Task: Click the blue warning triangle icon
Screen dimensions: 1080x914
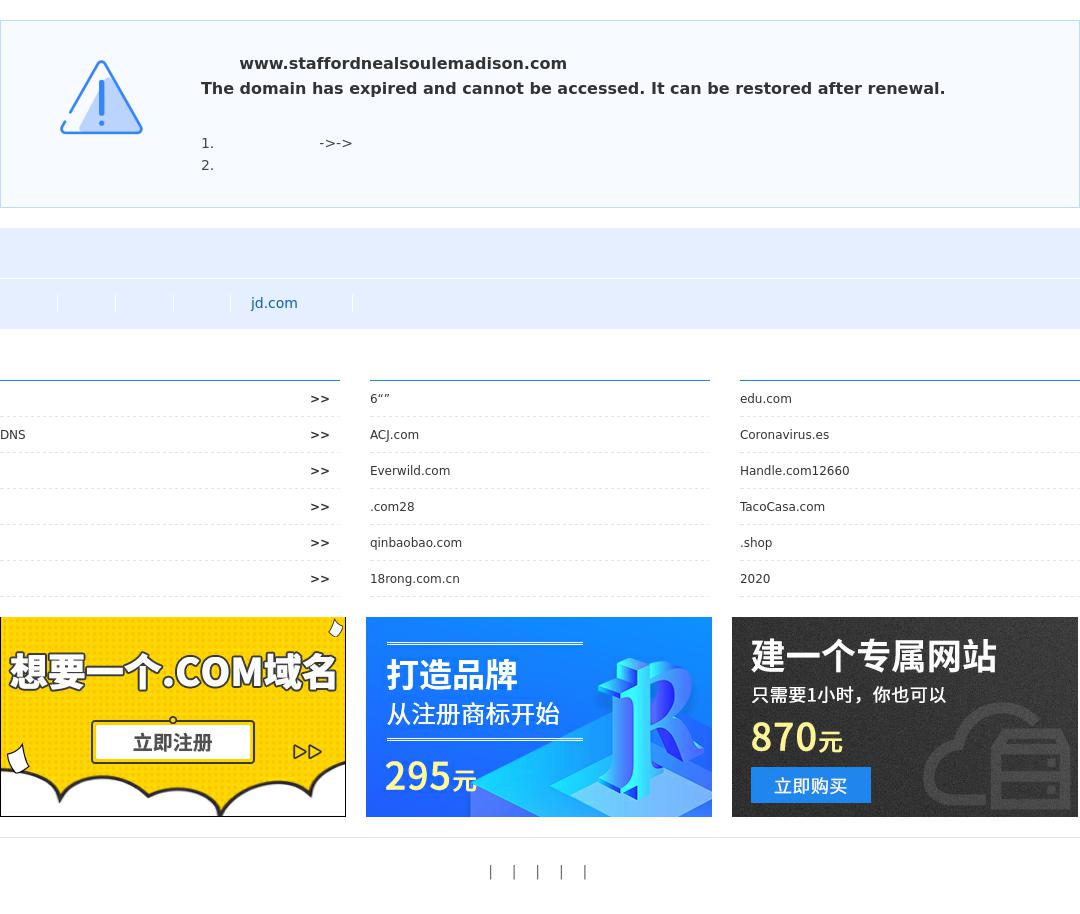Action: pos(101,97)
